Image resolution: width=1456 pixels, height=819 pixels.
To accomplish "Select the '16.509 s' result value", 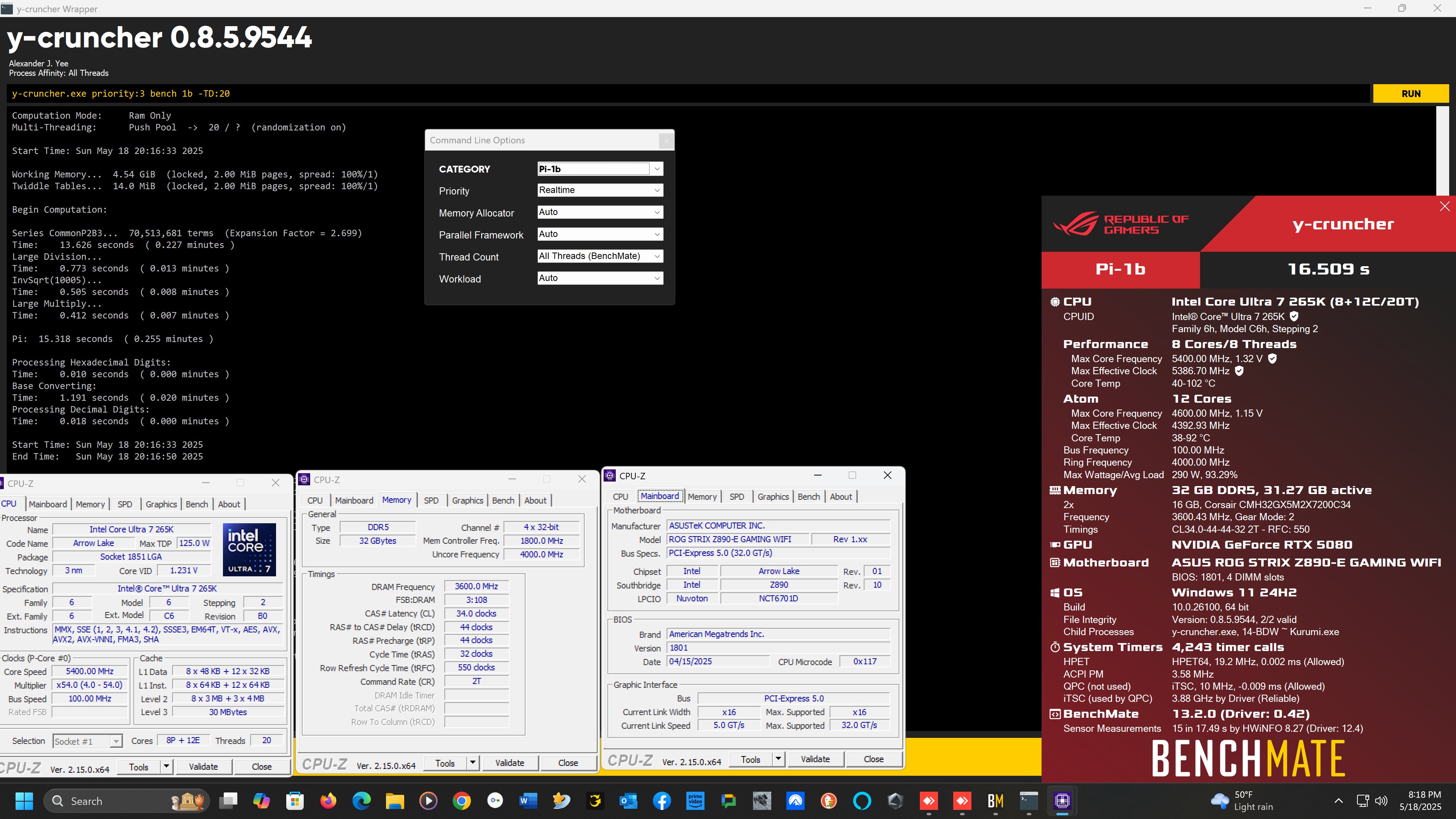I will (1328, 269).
